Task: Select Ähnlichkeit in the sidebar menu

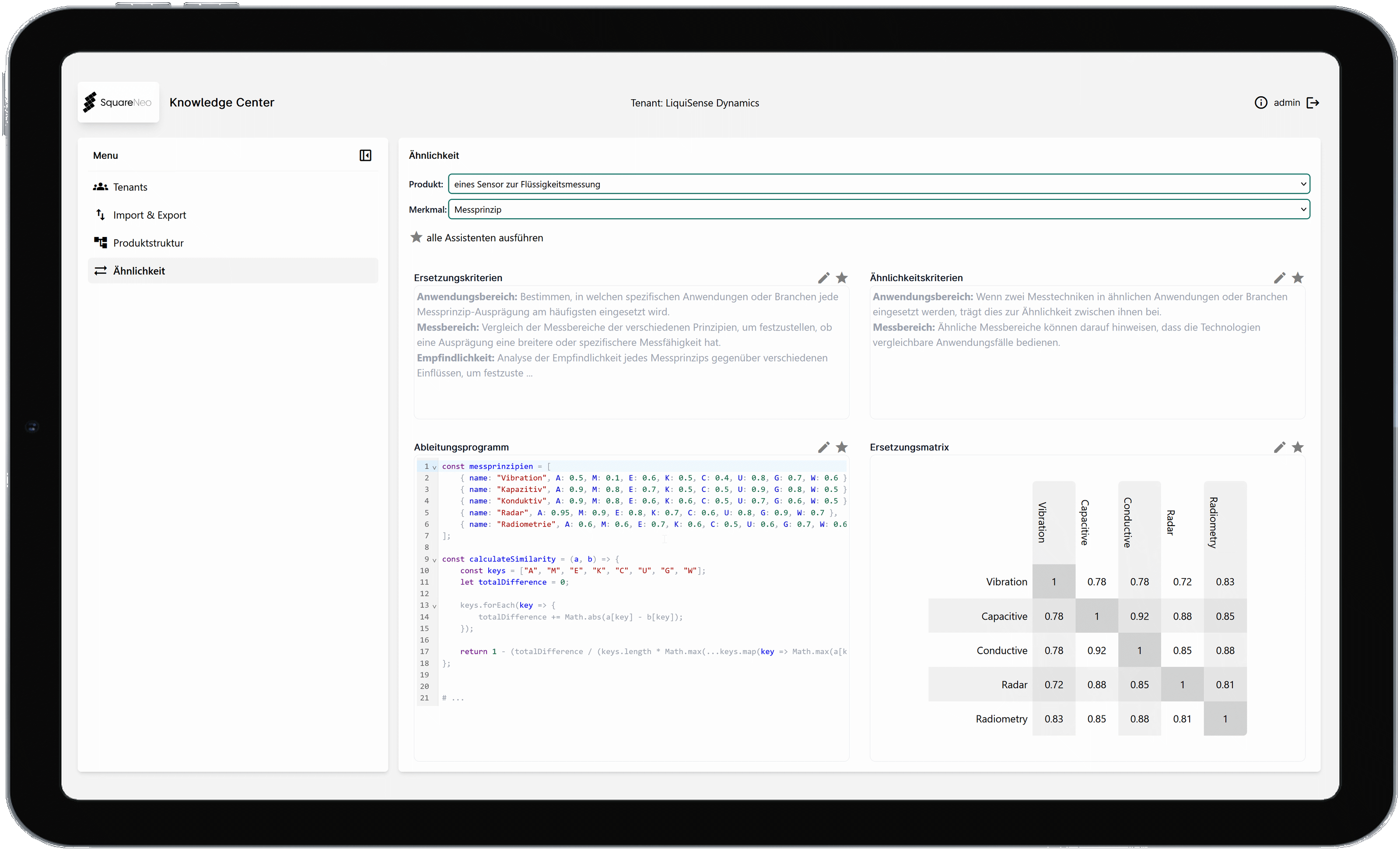Action: pos(139,271)
